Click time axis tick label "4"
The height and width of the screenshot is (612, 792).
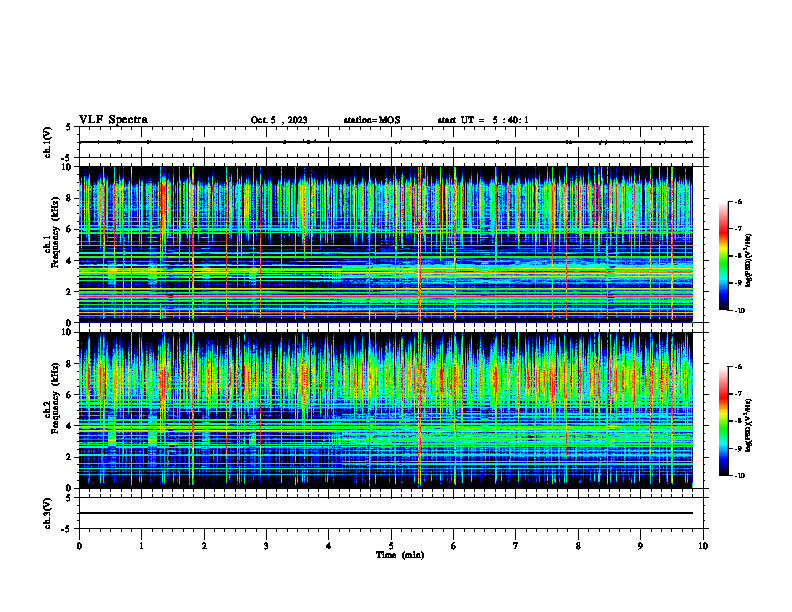328,546
